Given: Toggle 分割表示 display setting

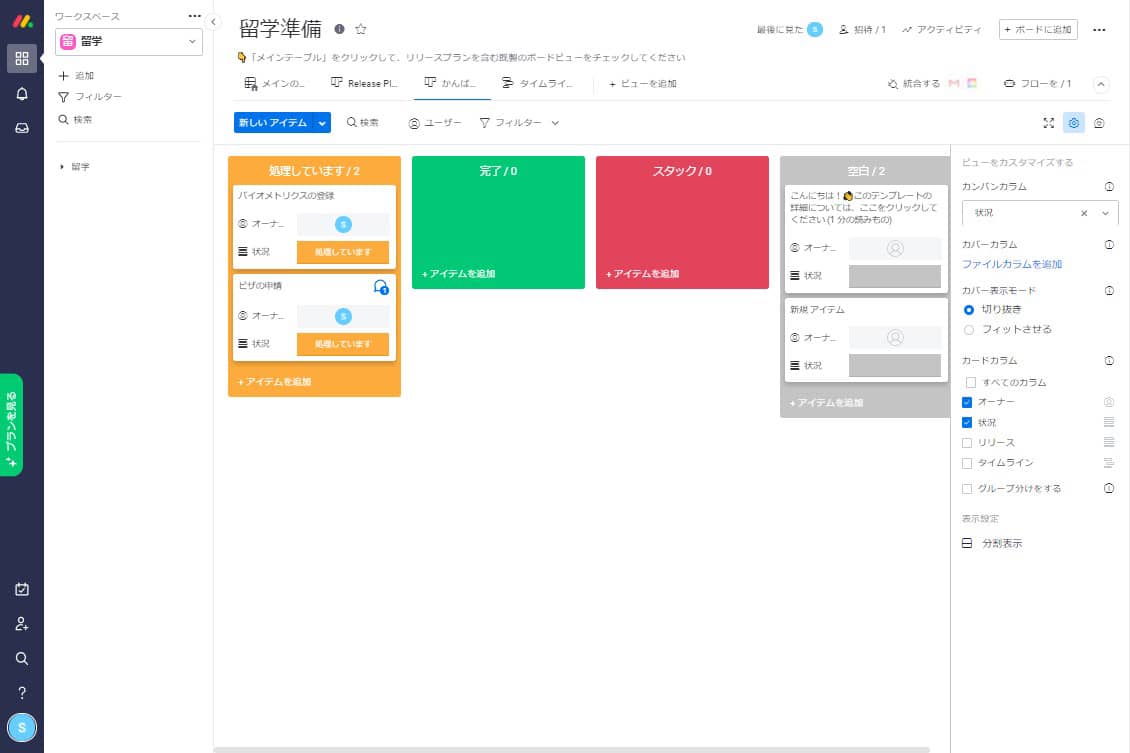Looking at the screenshot, I should click(992, 543).
